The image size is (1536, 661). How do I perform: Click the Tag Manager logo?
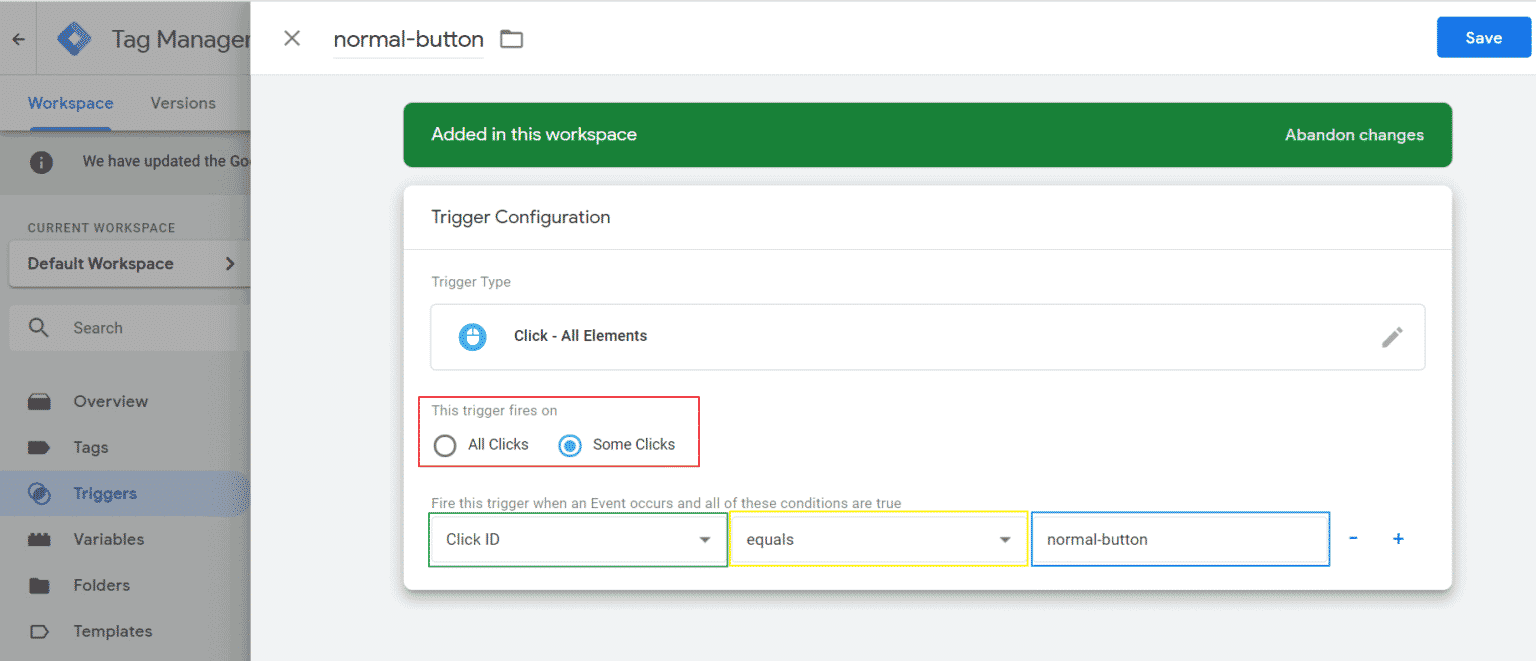pyautogui.click(x=75, y=38)
